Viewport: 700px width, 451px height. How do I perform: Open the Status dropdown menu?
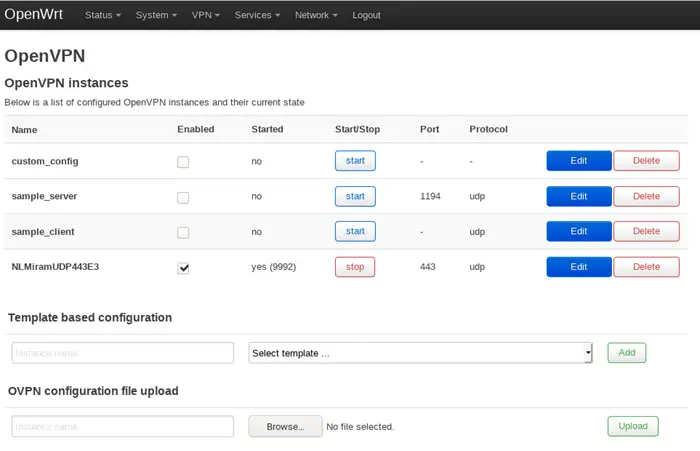coord(103,15)
